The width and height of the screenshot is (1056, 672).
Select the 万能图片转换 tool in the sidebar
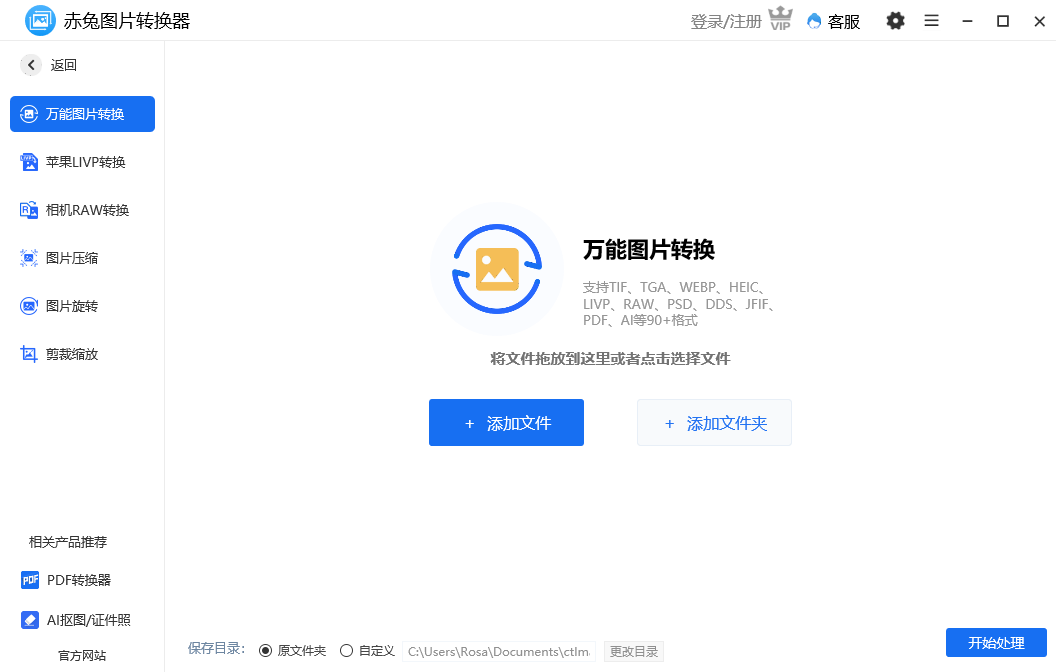pos(82,114)
